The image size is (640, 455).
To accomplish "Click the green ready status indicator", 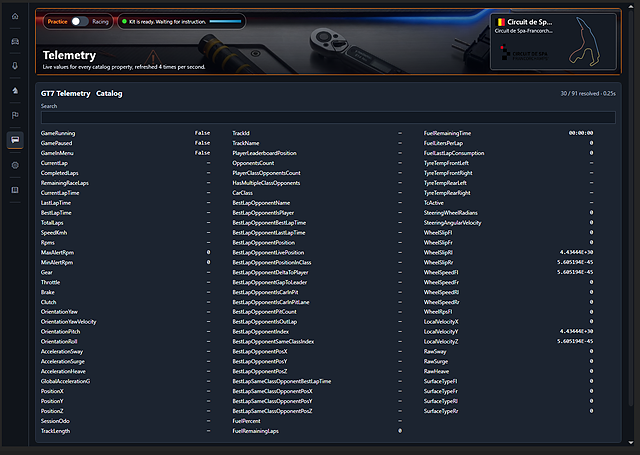I will (x=124, y=22).
